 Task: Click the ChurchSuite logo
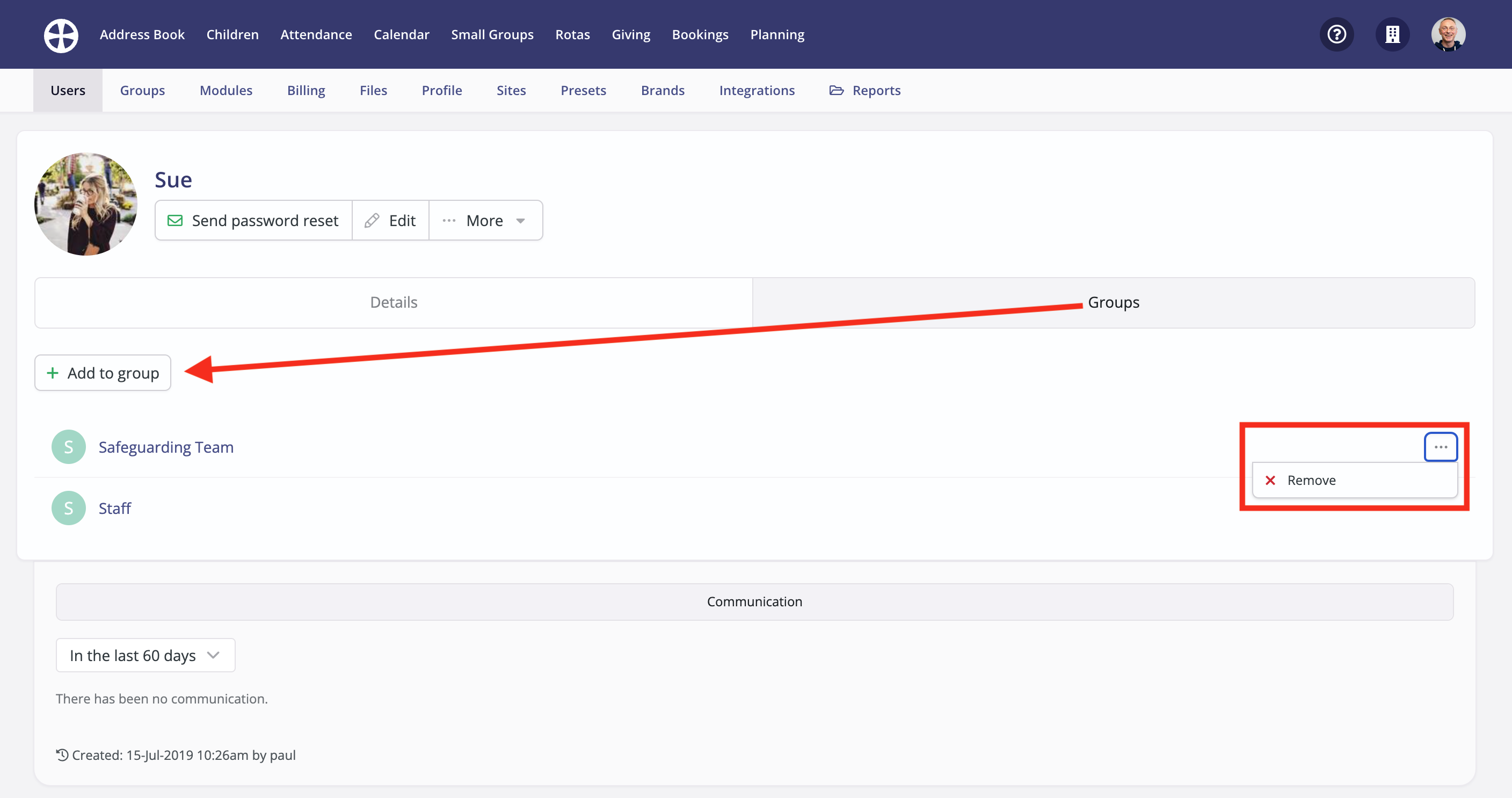click(x=61, y=35)
